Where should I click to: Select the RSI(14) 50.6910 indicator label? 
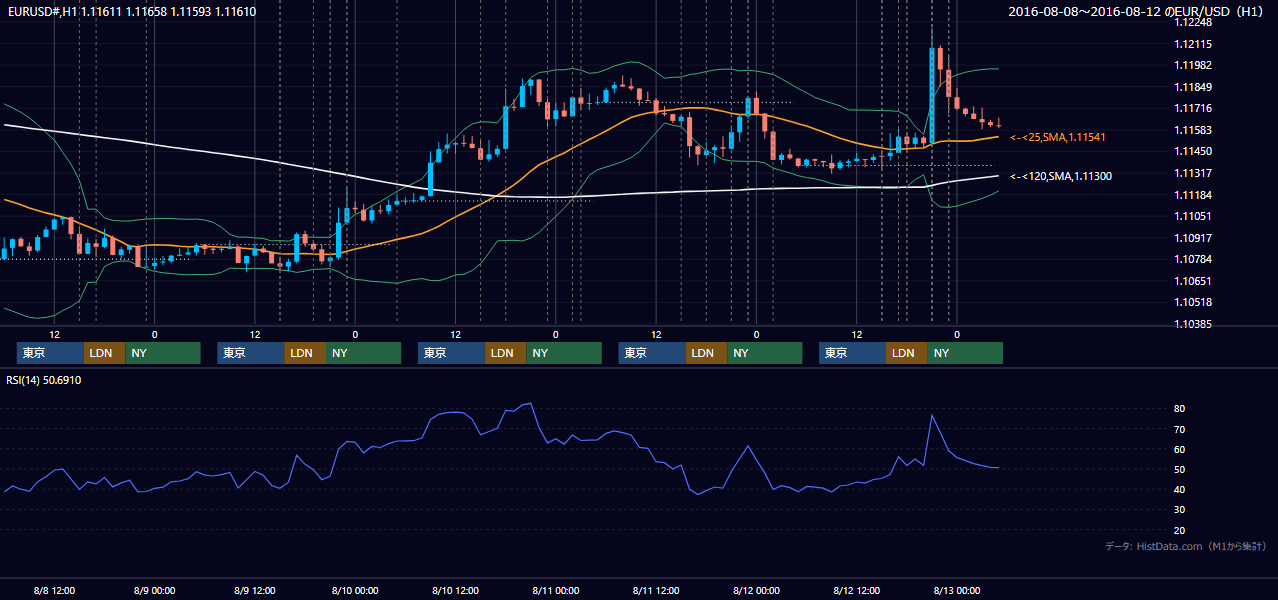[x=44, y=380]
